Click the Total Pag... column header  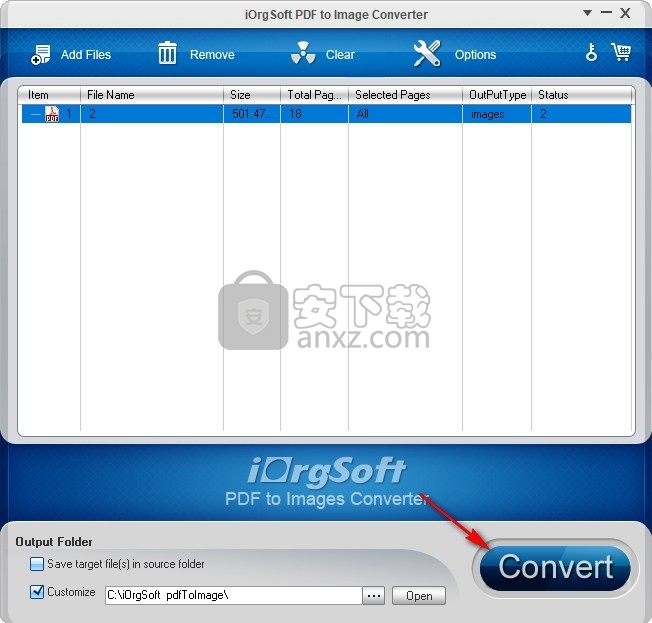click(314, 95)
